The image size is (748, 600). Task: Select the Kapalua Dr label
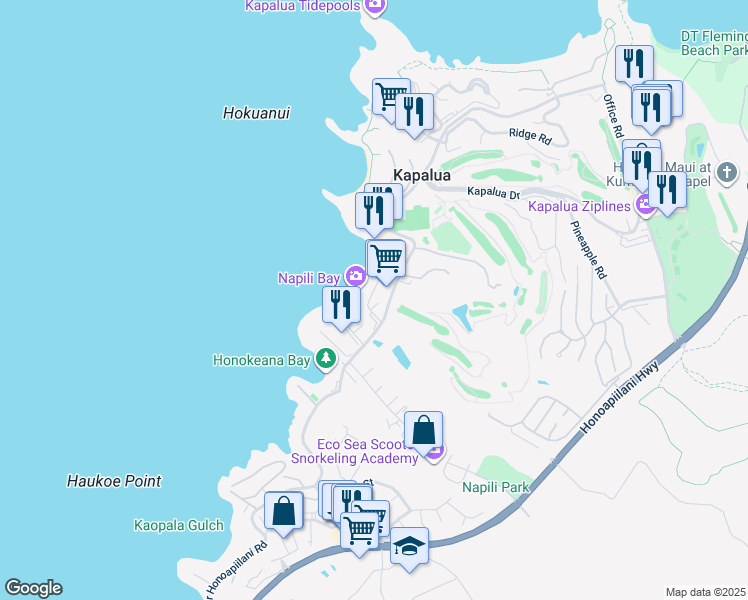pos(493,192)
